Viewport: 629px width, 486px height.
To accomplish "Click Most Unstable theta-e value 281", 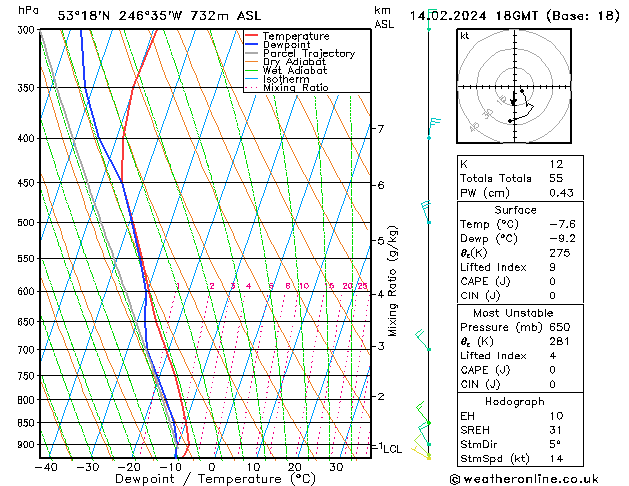I will pos(560,341).
